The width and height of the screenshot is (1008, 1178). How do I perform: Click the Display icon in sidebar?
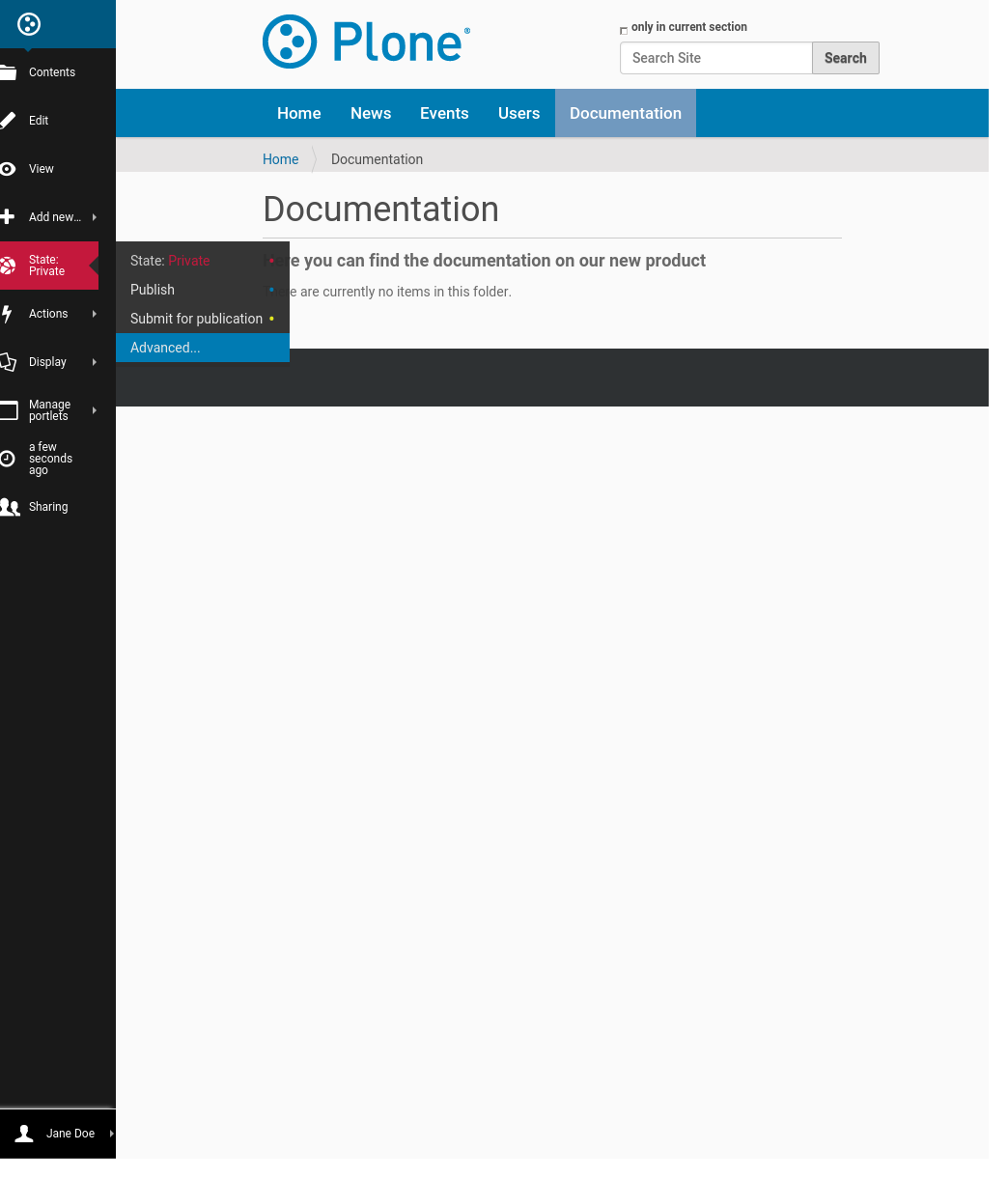(x=8, y=362)
